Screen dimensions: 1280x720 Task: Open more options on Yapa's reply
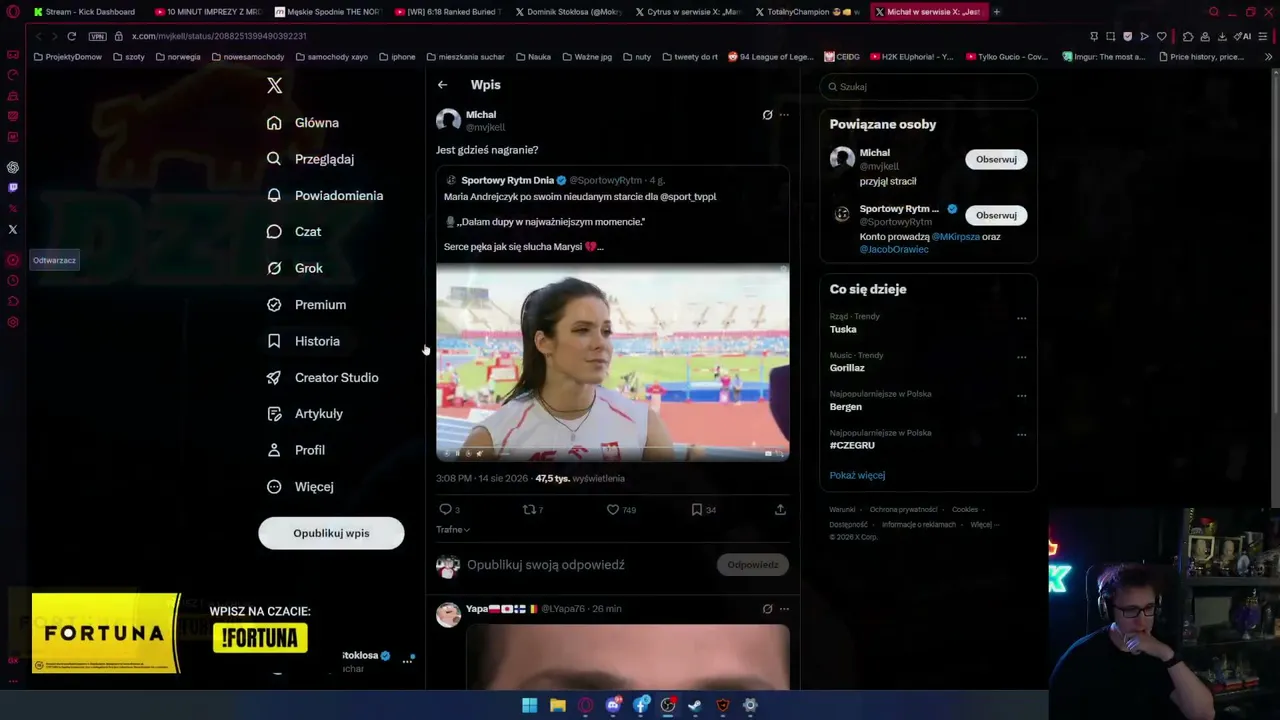coord(784,609)
